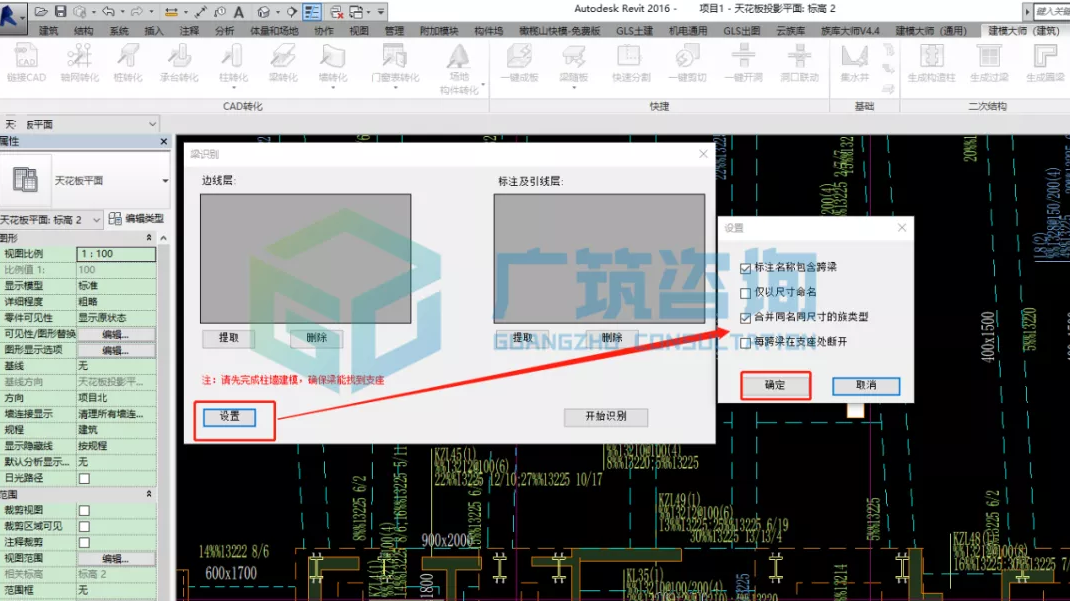Switch to the 建模大师 (通用) ribbon tab

point(931,31)
